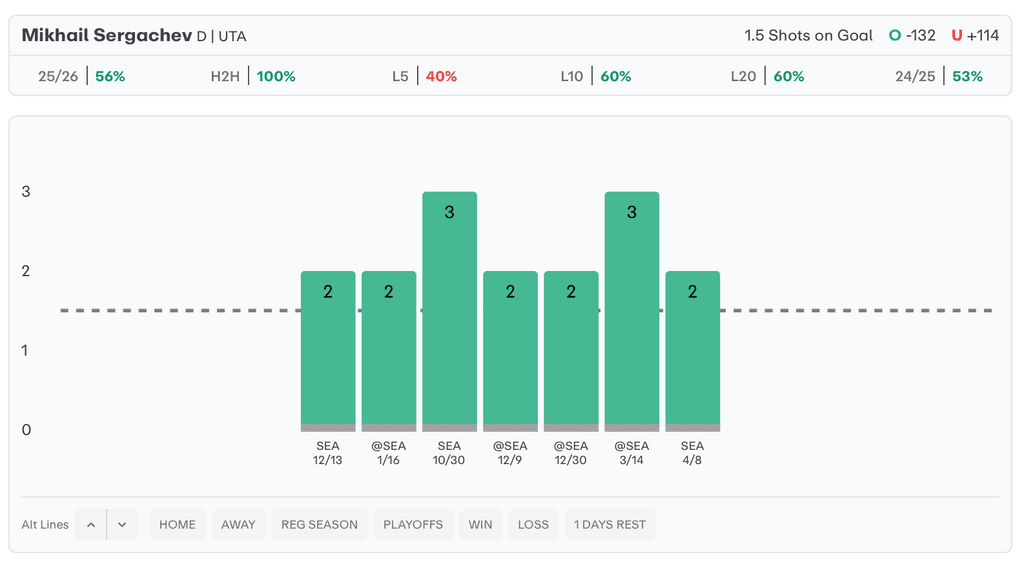Filter games by WIN
Screen dimensions: 1024x564
[x=480, y=525]
